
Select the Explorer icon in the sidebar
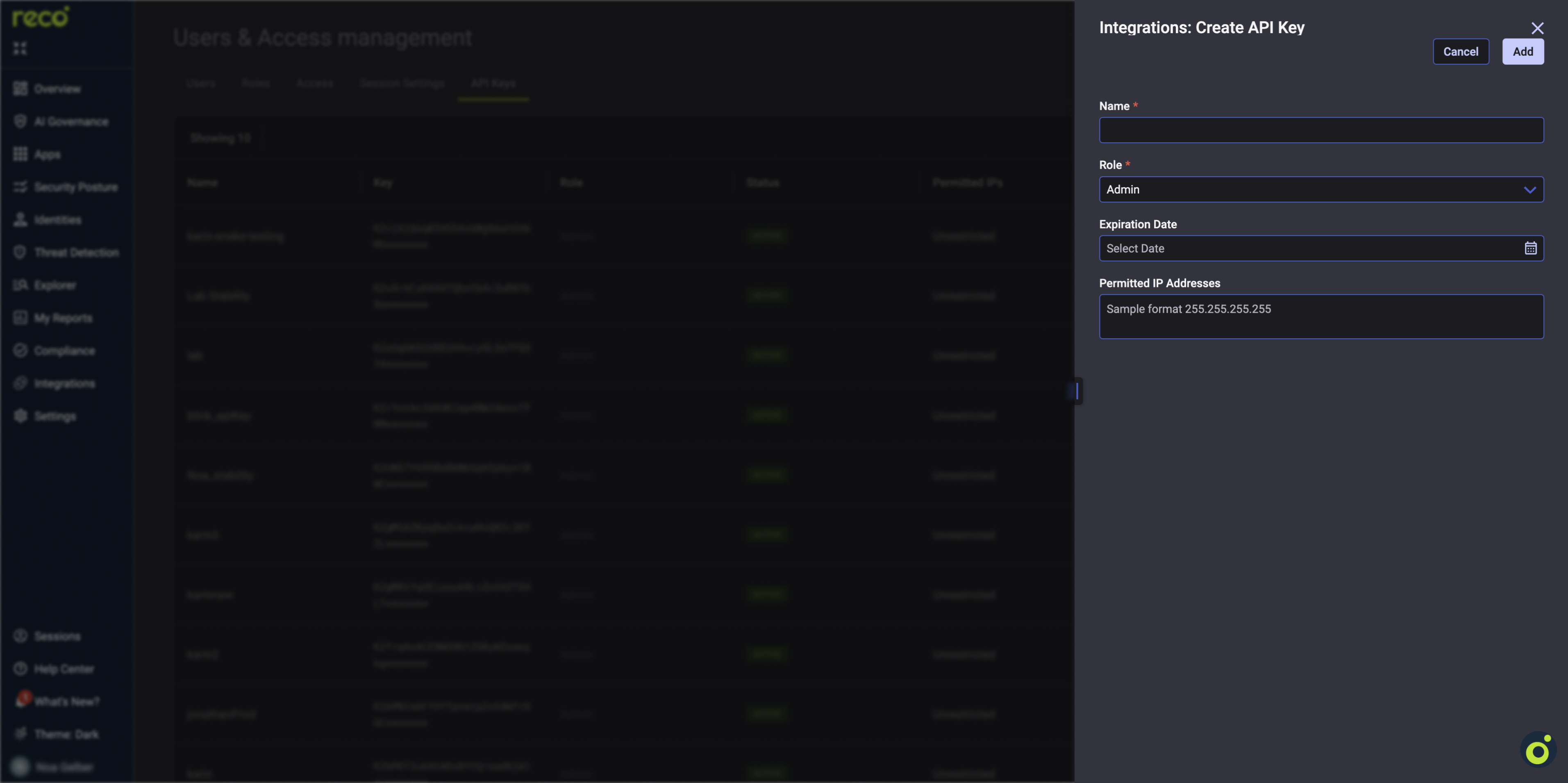click(x=20, y=285)
